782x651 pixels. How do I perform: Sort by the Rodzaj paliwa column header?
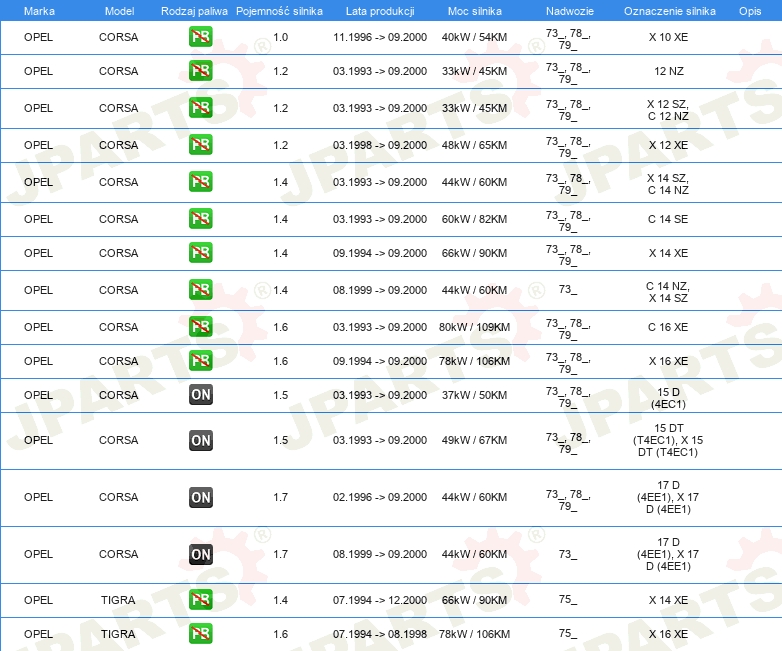point(194,11)
